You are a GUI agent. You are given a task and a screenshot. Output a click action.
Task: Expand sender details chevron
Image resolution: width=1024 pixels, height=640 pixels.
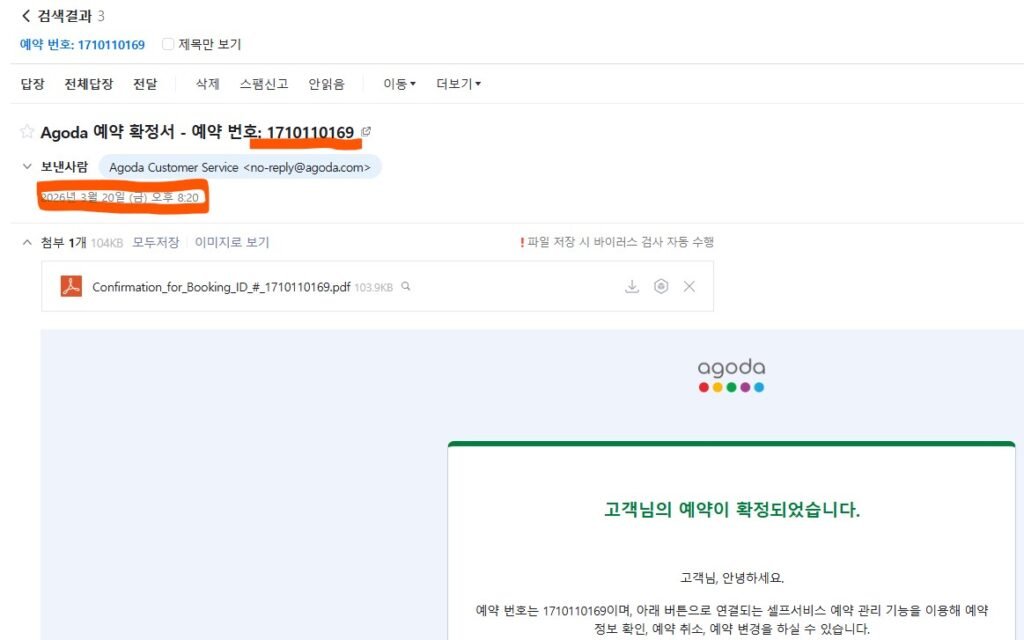[x=27, y=166]
